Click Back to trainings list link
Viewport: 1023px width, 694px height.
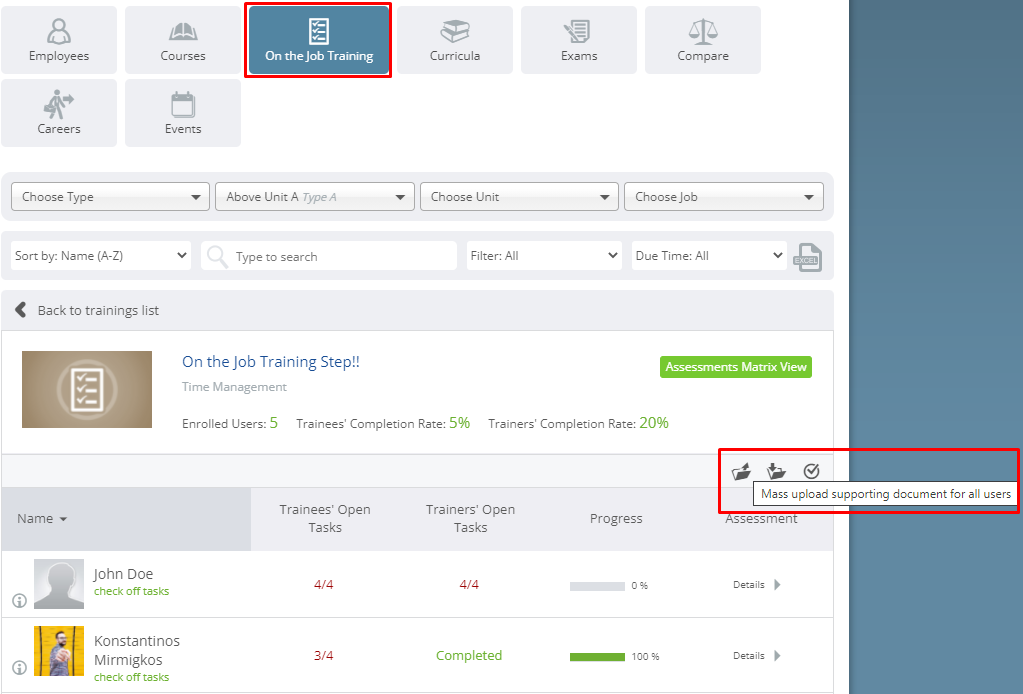pyautogui.click(x=98, y=310)
